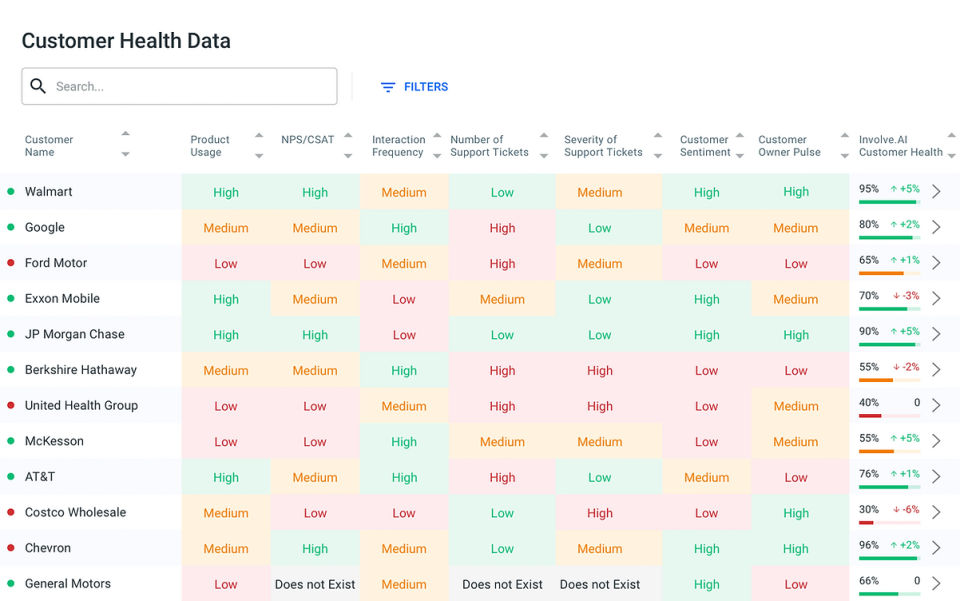Sort Interaction Frequency column descending arrow
This screenshot has height=601, width=960.
437,155
